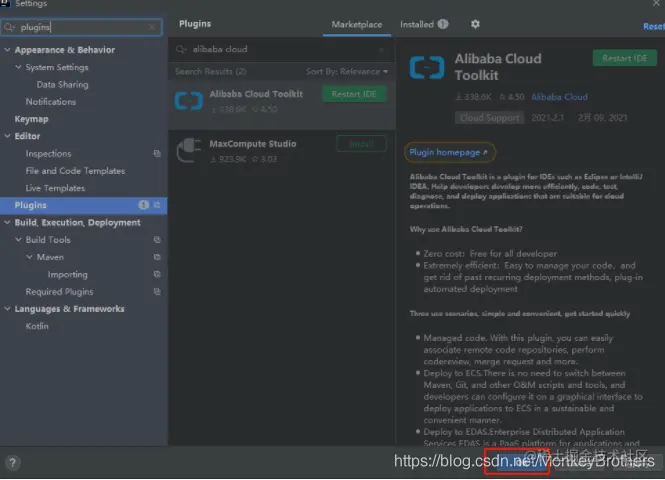Select the Alibaba Cloud Toolkit result
This screenshot has width=665, height=480.
[282, 105]
